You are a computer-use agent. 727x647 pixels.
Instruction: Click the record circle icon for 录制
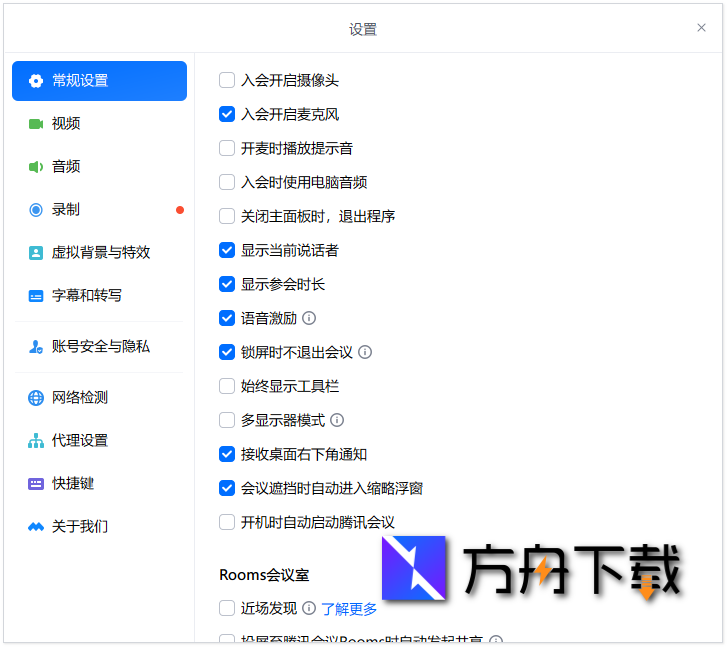coord(36,210)
